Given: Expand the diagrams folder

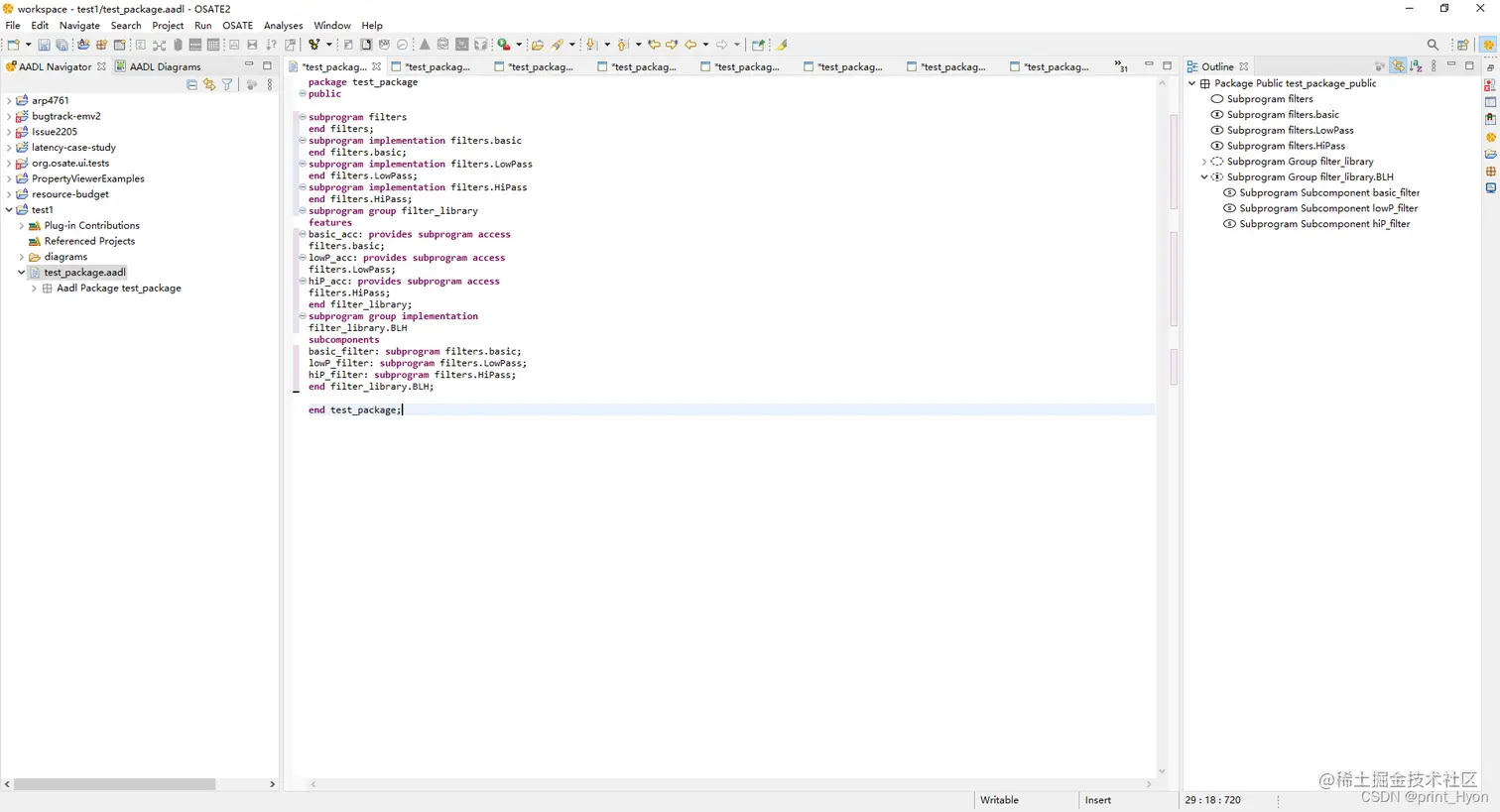Looking at the screenshot, I should point(22,257).
